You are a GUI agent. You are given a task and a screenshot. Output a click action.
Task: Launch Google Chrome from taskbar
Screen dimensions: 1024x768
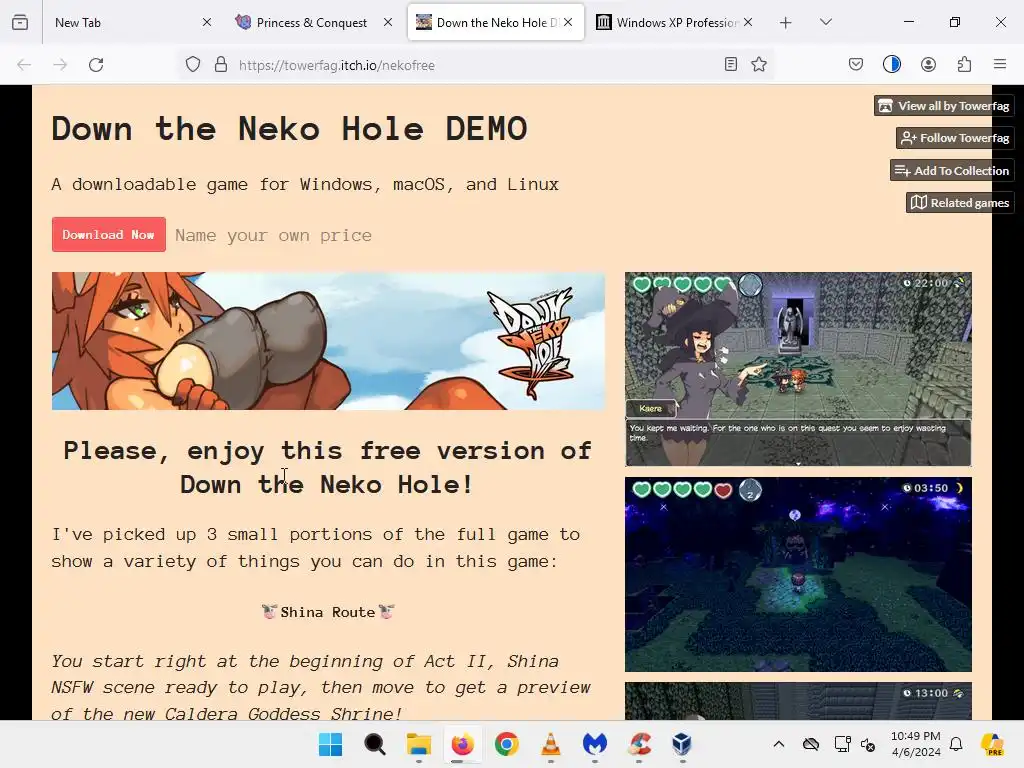[507, 744]
